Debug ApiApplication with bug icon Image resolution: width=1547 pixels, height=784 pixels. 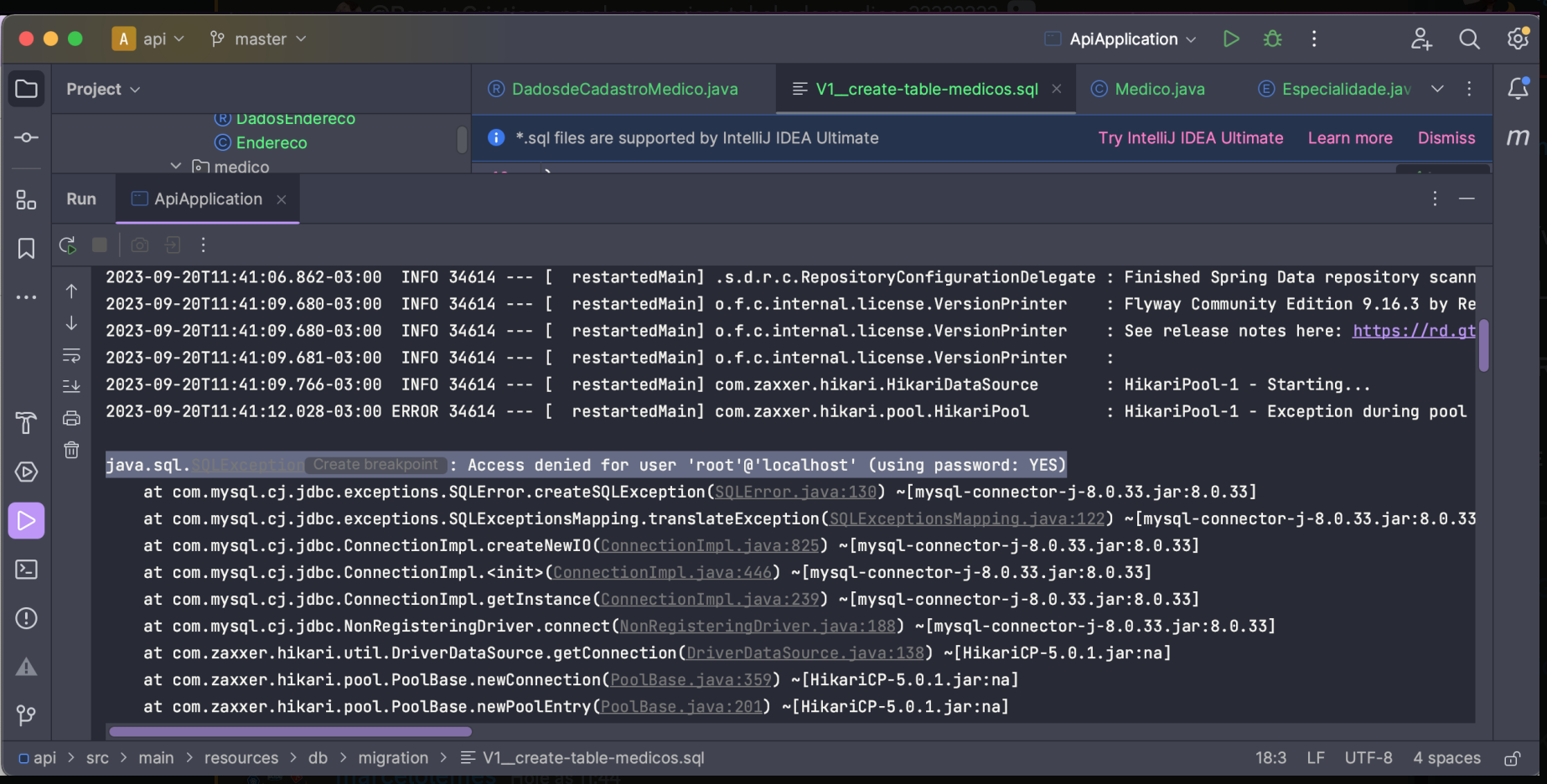point(1272,39)
